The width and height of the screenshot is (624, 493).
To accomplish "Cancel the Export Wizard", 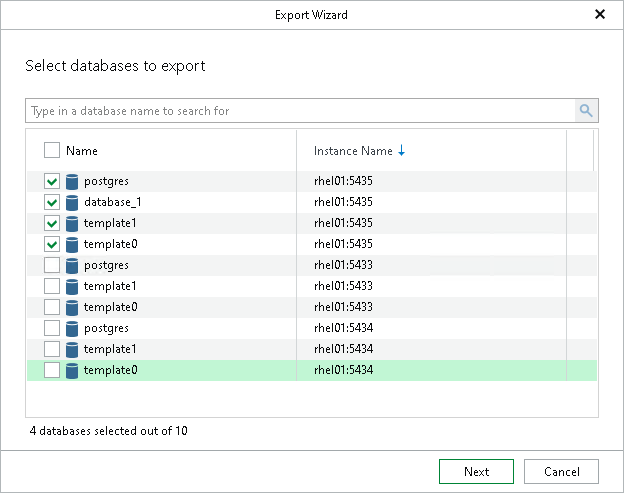I will pyautogui.click(x=561, y=472).
